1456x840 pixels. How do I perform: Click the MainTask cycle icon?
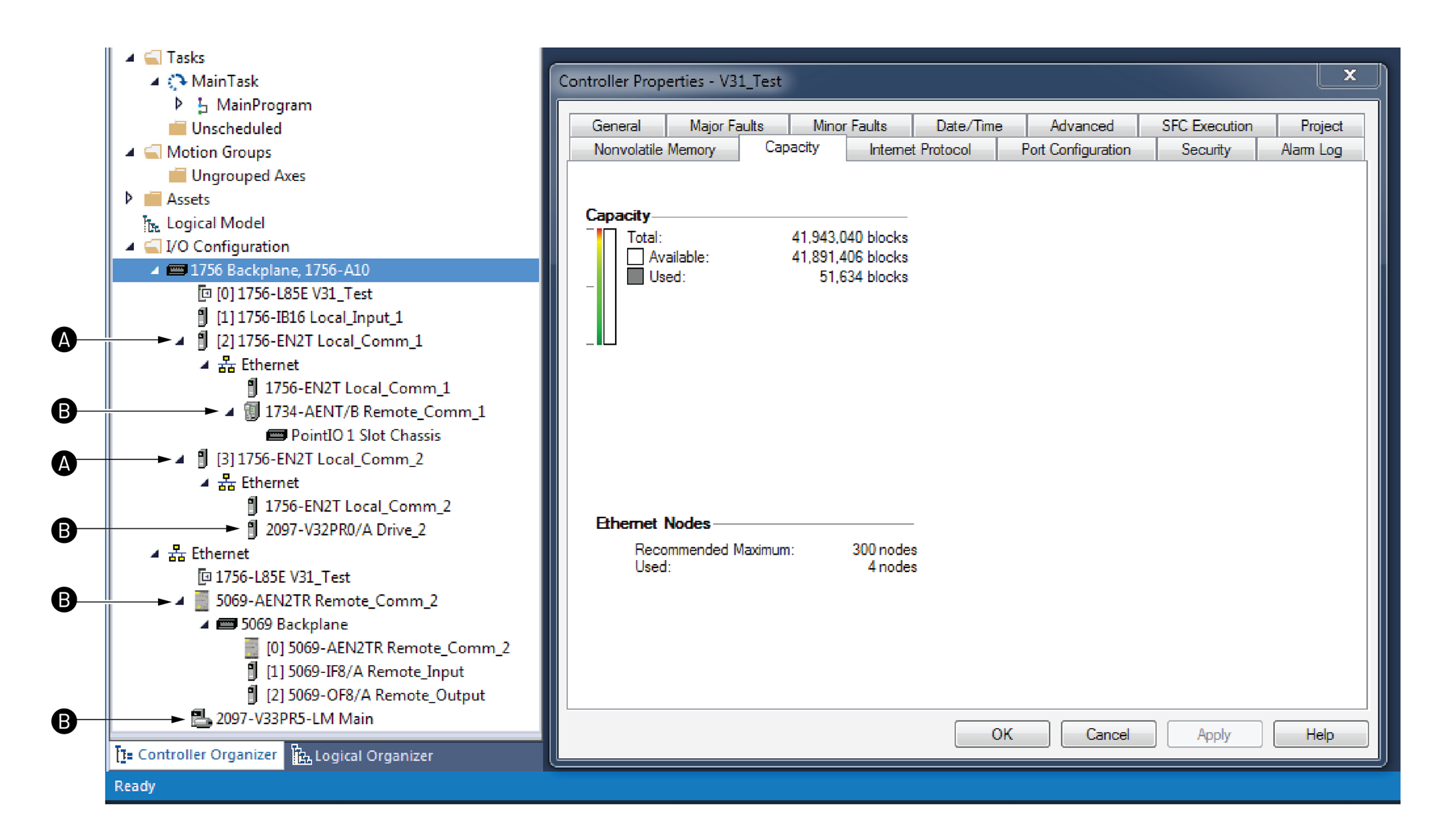point(176,81)
